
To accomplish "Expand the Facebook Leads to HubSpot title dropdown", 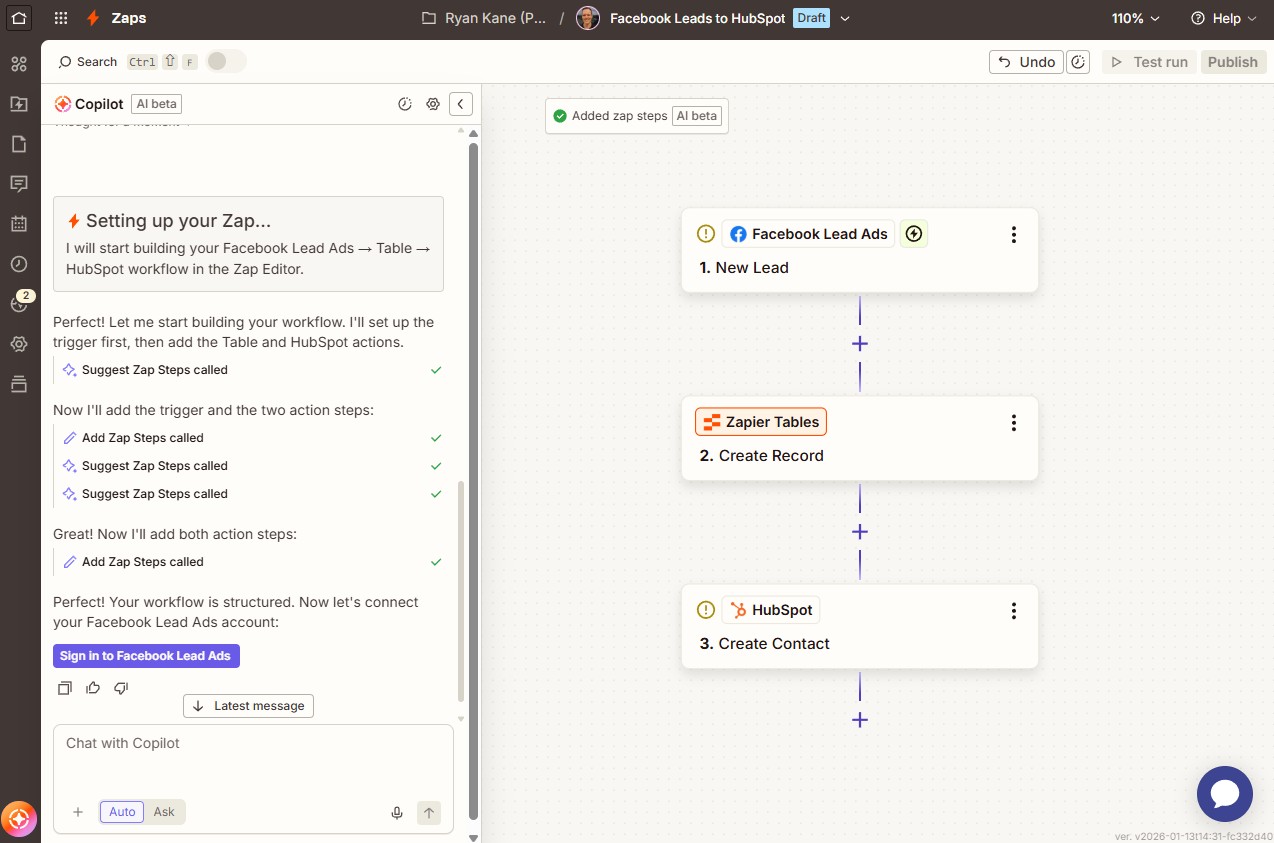I will pos(845,18).
